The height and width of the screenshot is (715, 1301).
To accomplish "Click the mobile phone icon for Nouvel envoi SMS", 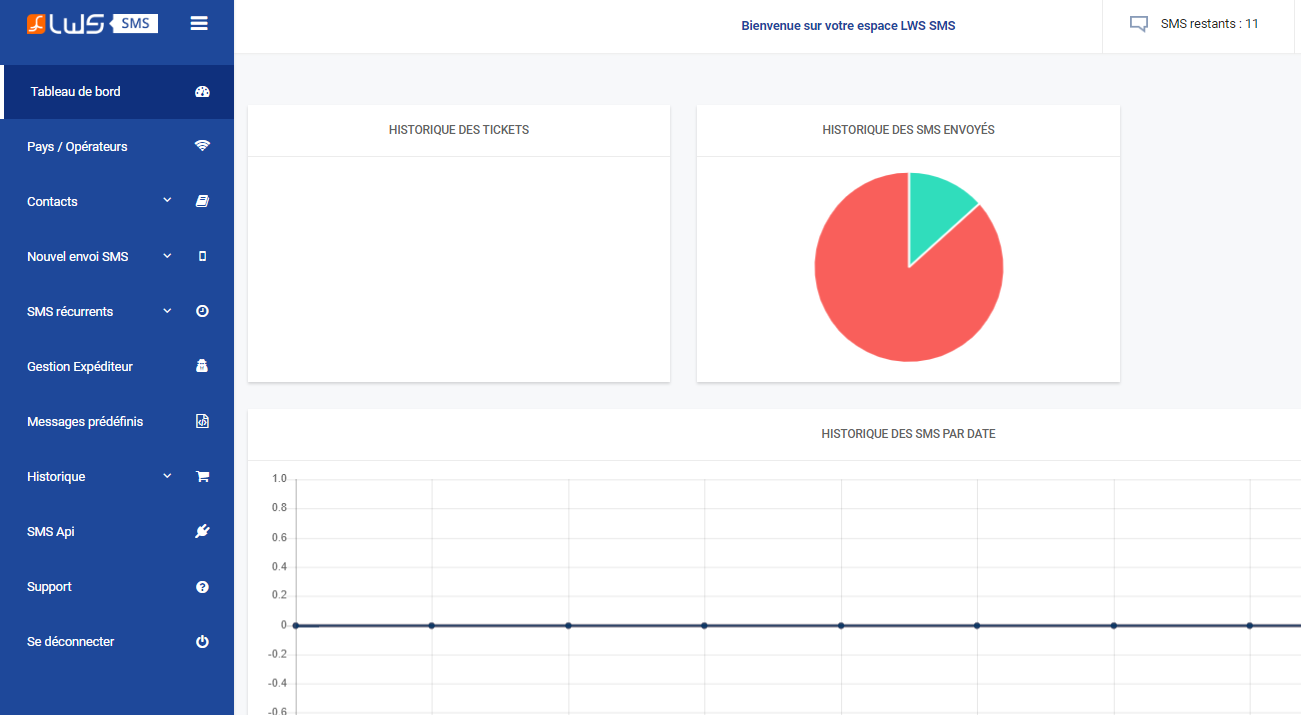I will (x=202, y=256).
